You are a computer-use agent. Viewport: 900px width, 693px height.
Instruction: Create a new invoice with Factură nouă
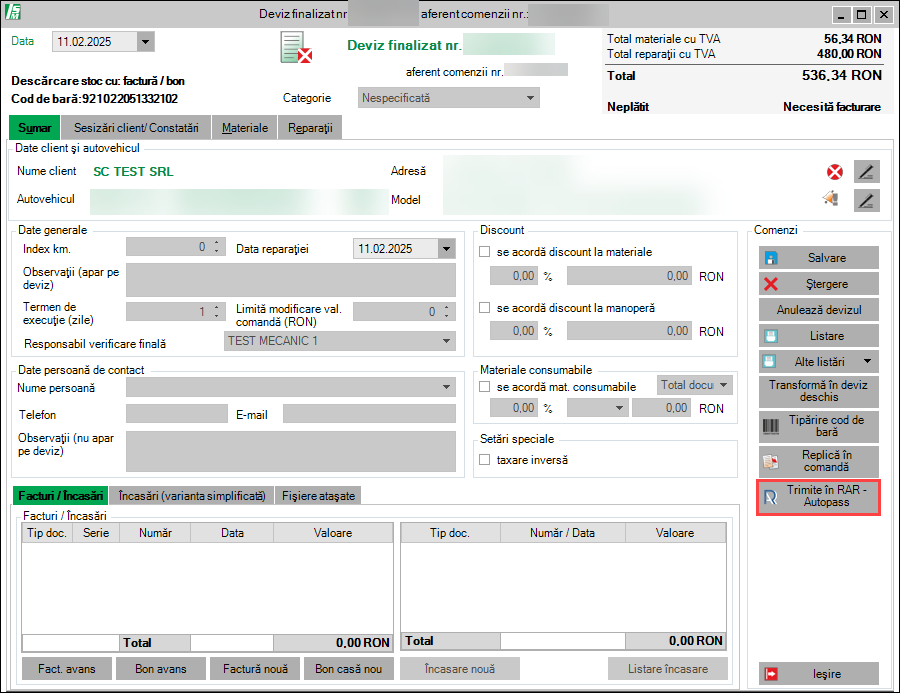coord(255,669)
